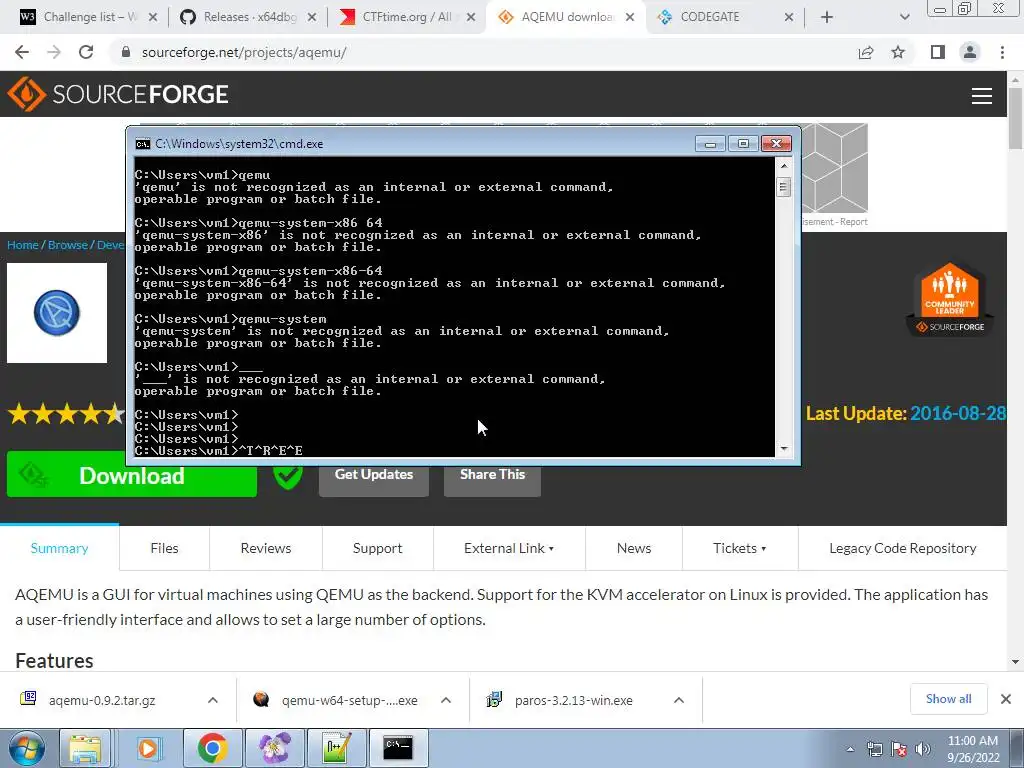The image size is (1024, 768).
Task: Open a new browser tab
Action: 827,17
